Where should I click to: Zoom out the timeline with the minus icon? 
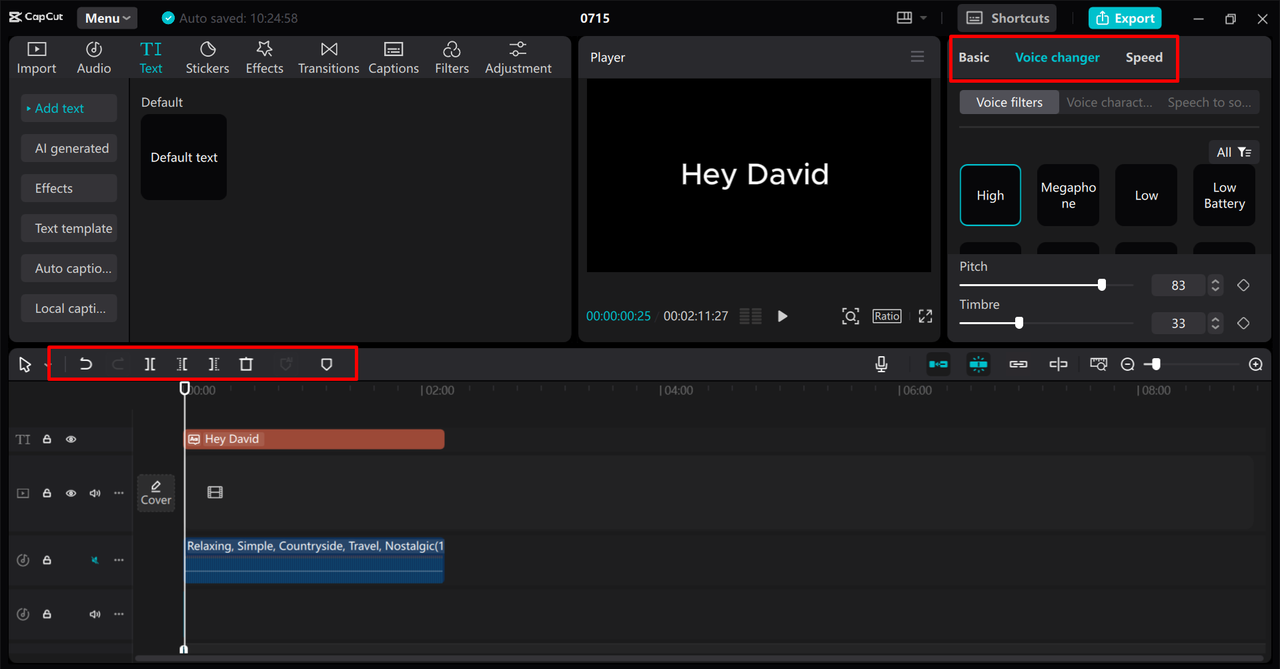tap(1127, 365)
